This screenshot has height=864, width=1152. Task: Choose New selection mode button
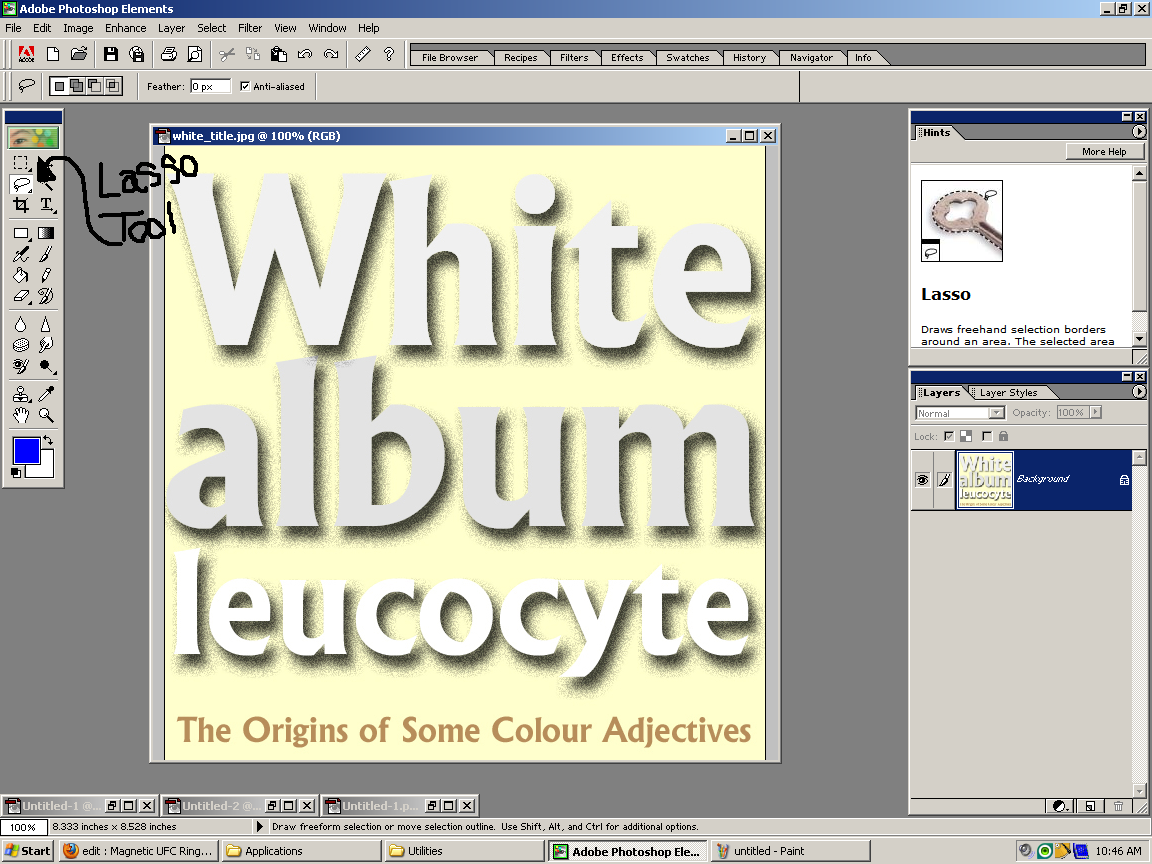[59, 86]
